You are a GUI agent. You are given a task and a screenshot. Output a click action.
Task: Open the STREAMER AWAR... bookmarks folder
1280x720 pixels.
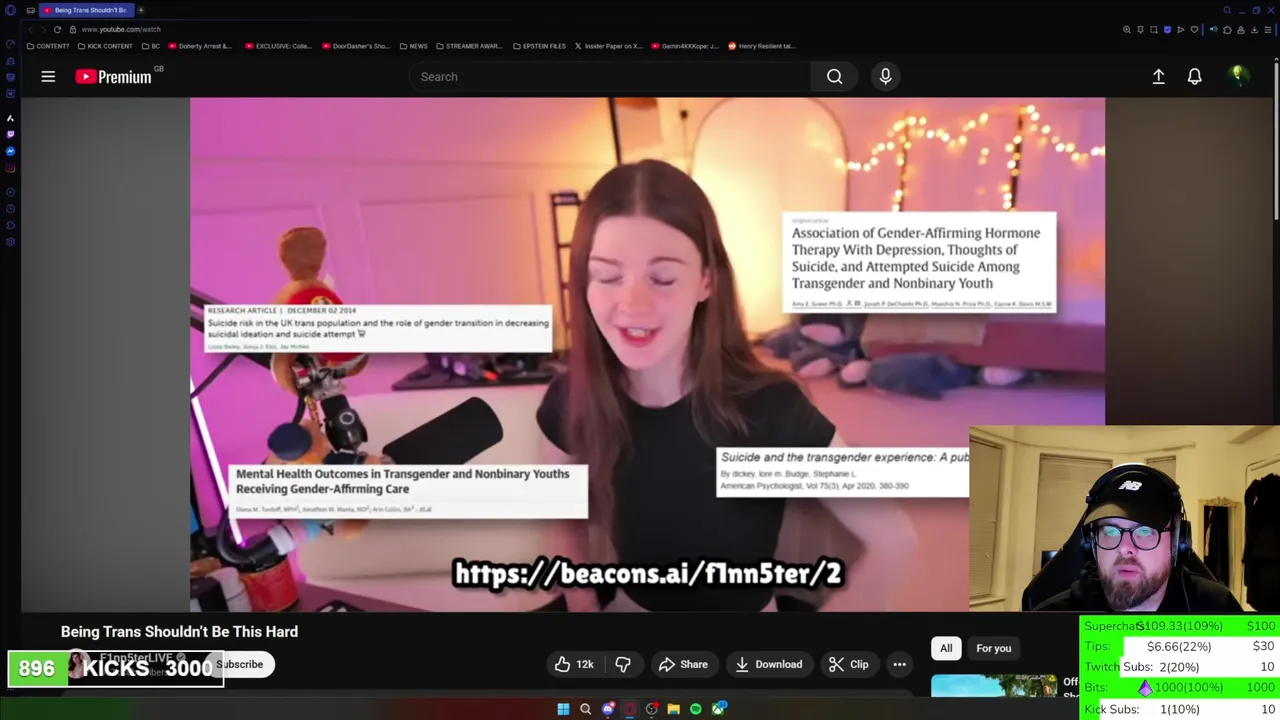468,46
